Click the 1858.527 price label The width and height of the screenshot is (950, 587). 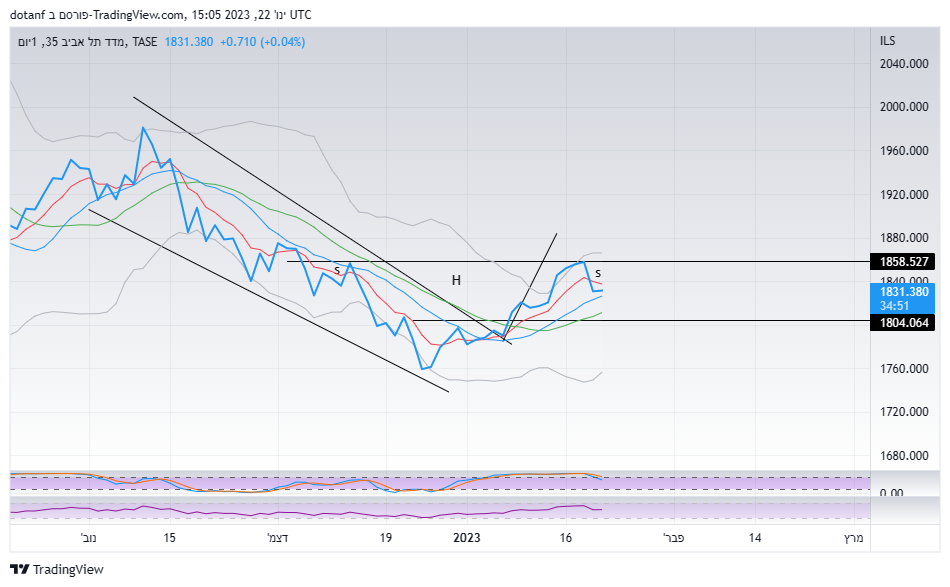click(903, 262)
